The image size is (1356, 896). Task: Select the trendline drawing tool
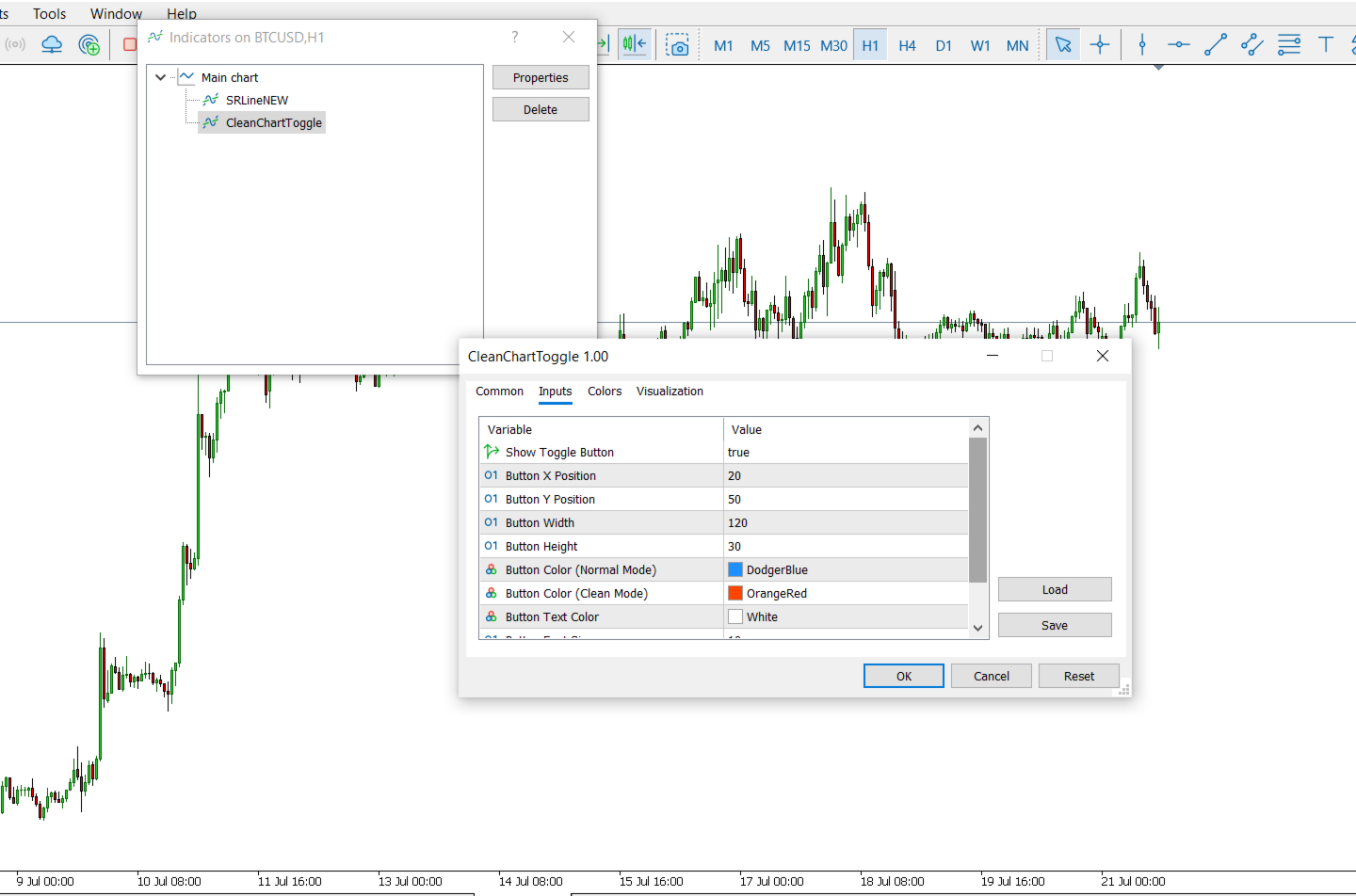tap(1215, 44)
